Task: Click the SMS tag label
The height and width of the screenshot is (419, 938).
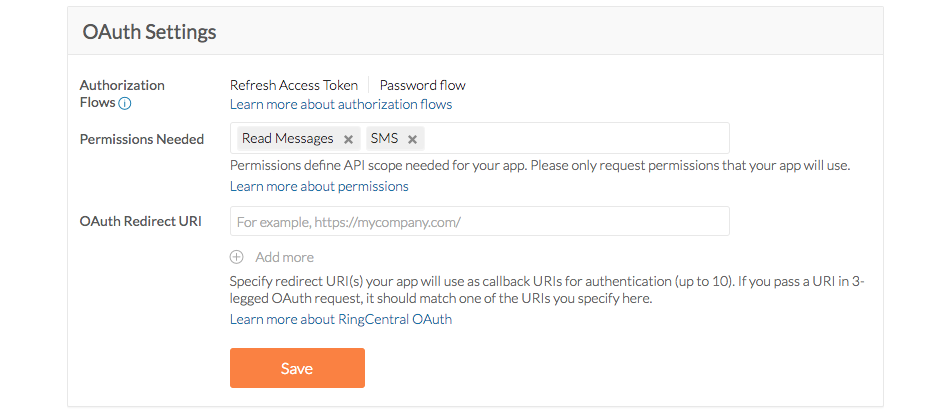Action: [x=384, y=139]
